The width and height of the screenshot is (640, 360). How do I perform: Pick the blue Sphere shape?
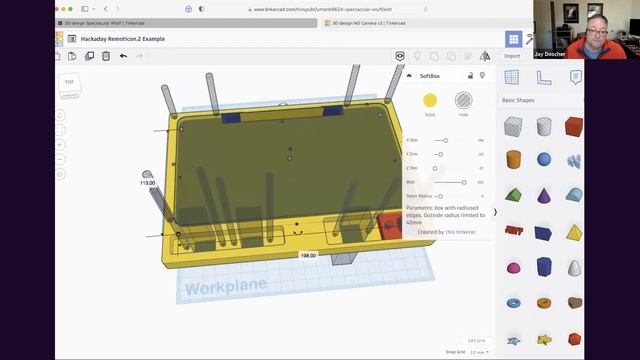point(544,159)
